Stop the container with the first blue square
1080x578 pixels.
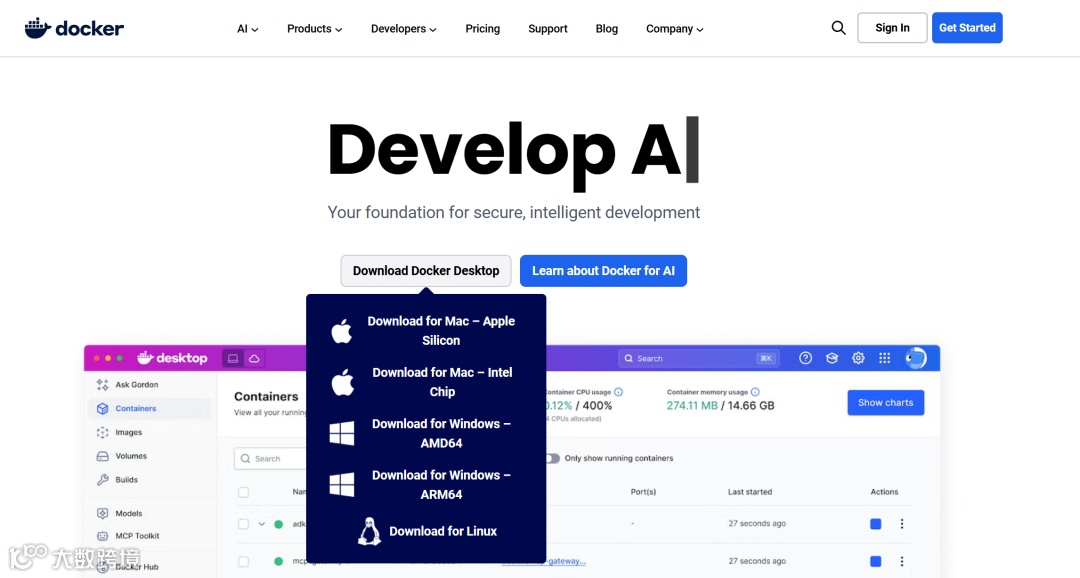(x=875, y=524)
